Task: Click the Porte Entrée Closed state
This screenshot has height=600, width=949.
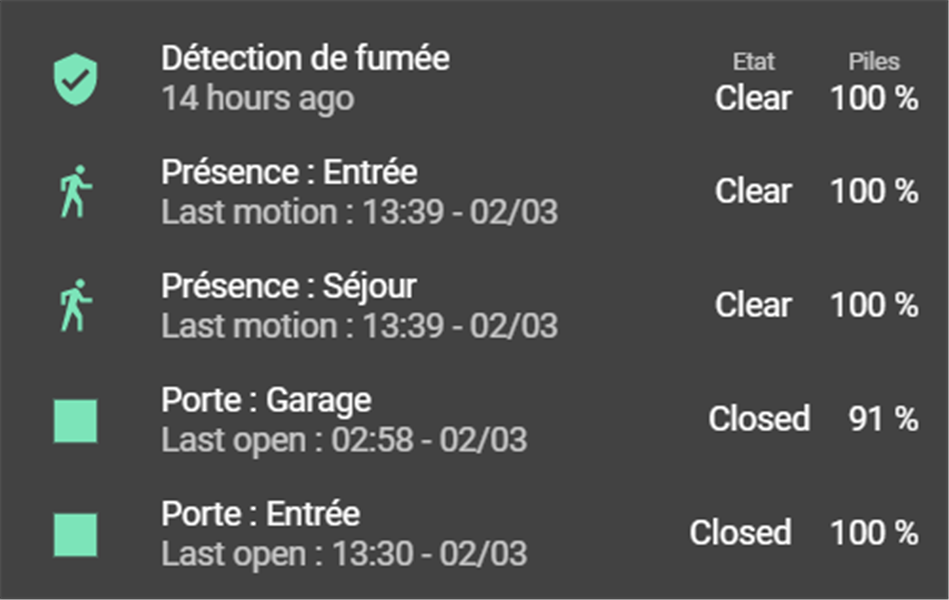Action: pos(740,532)
